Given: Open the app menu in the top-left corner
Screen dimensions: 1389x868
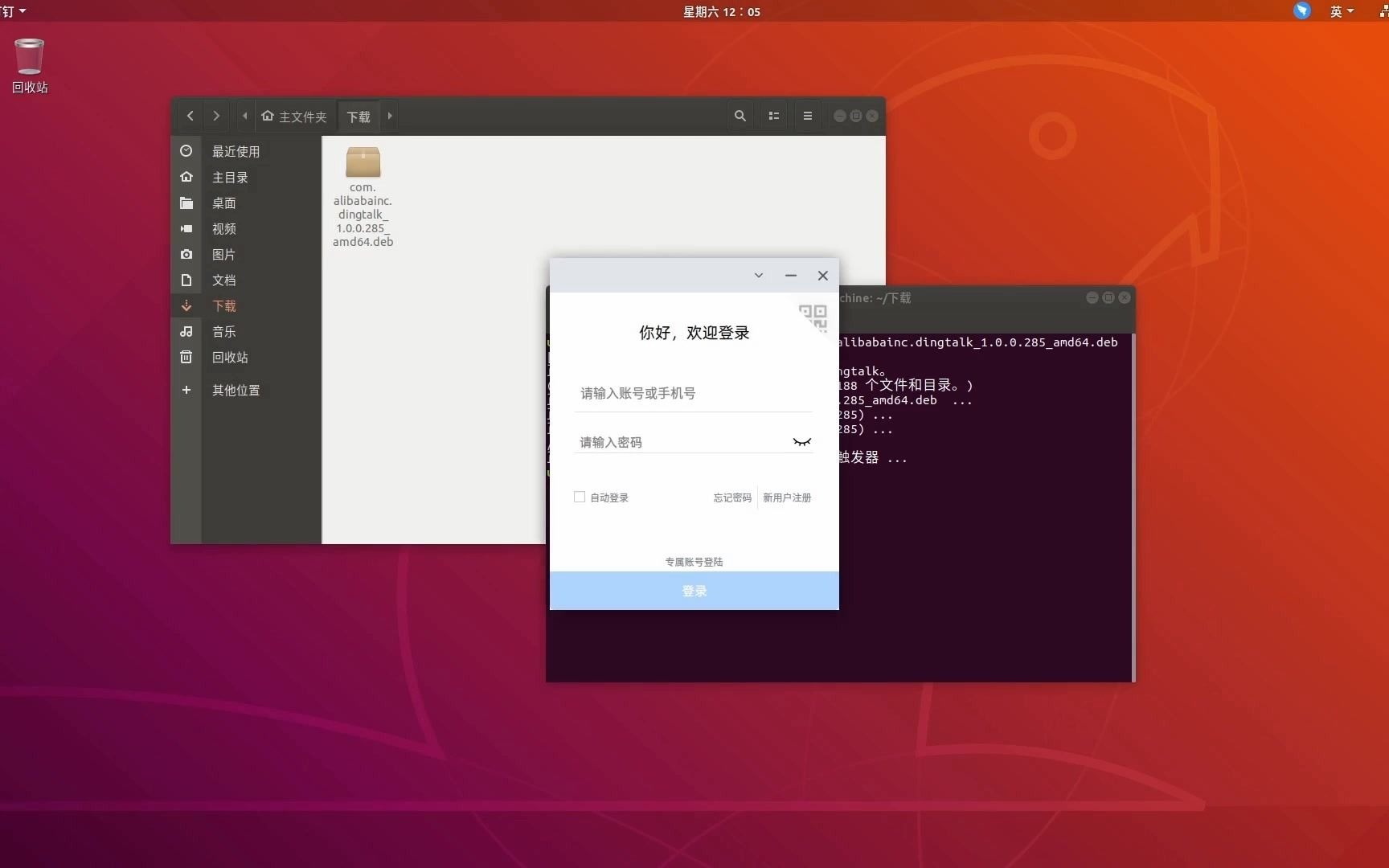Looking at the screenshot, I should [x=13, y=11].
